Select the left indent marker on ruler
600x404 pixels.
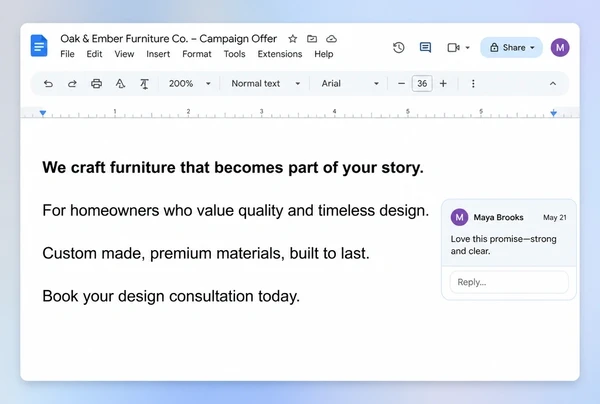[x=43, y=113]
